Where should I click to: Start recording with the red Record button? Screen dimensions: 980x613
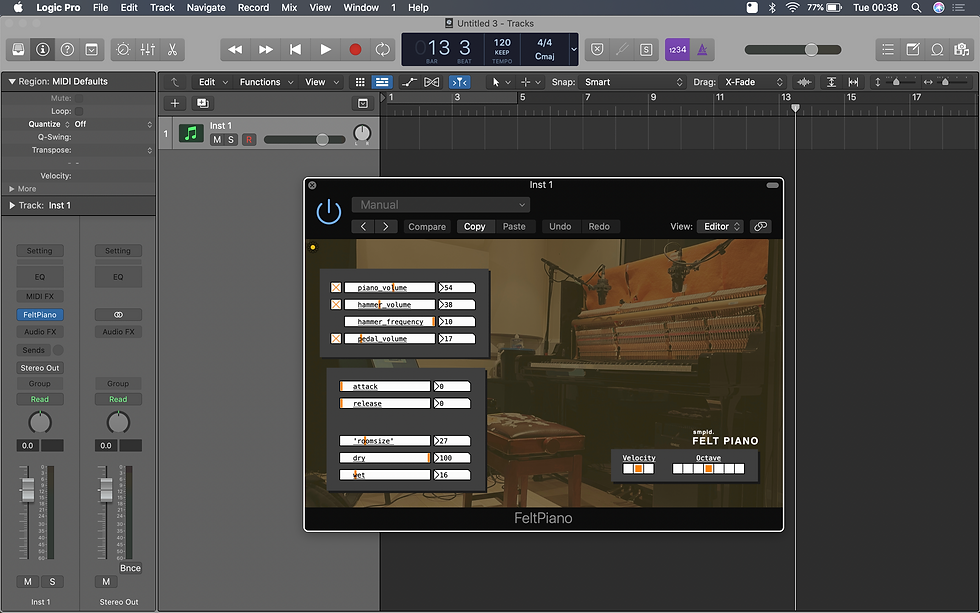(x=355, y=49)
